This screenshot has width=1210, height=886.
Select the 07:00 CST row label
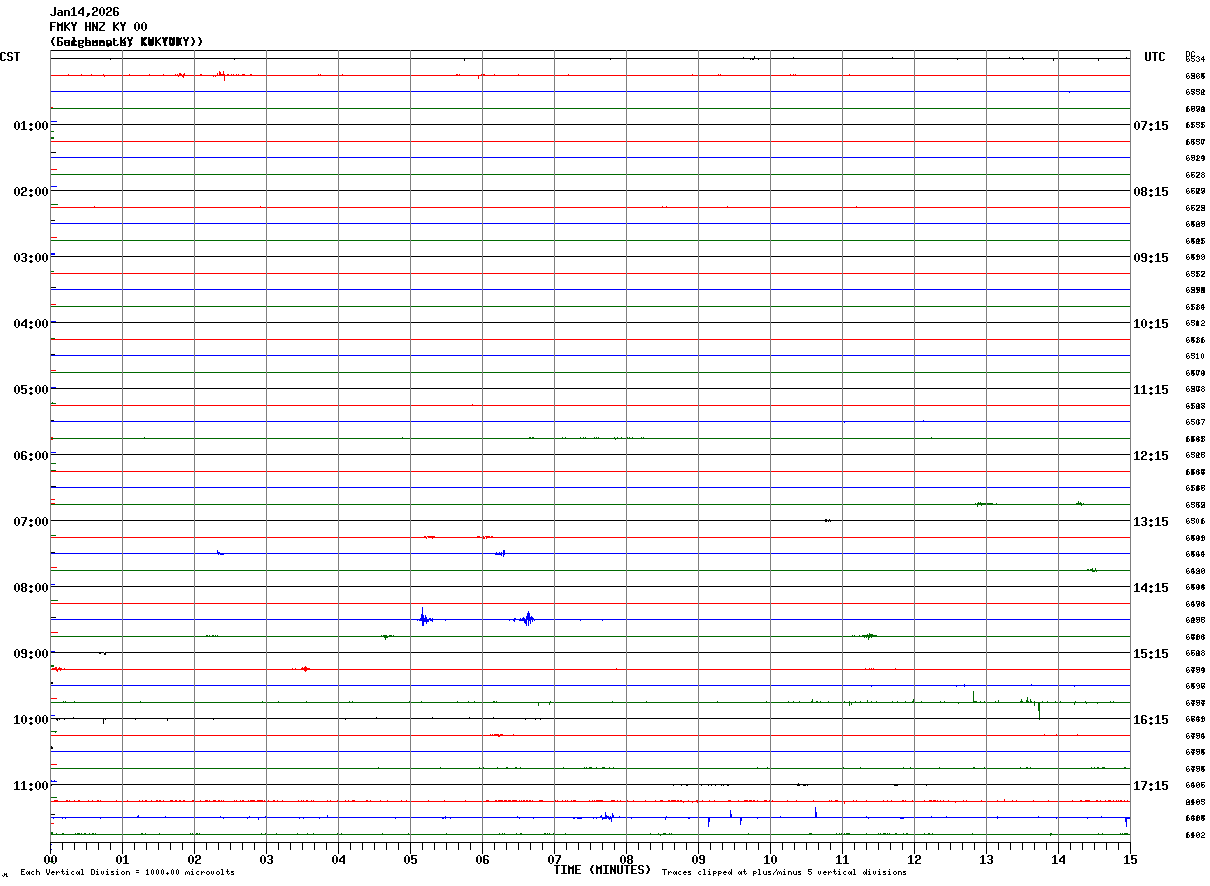tap(31, 522)
